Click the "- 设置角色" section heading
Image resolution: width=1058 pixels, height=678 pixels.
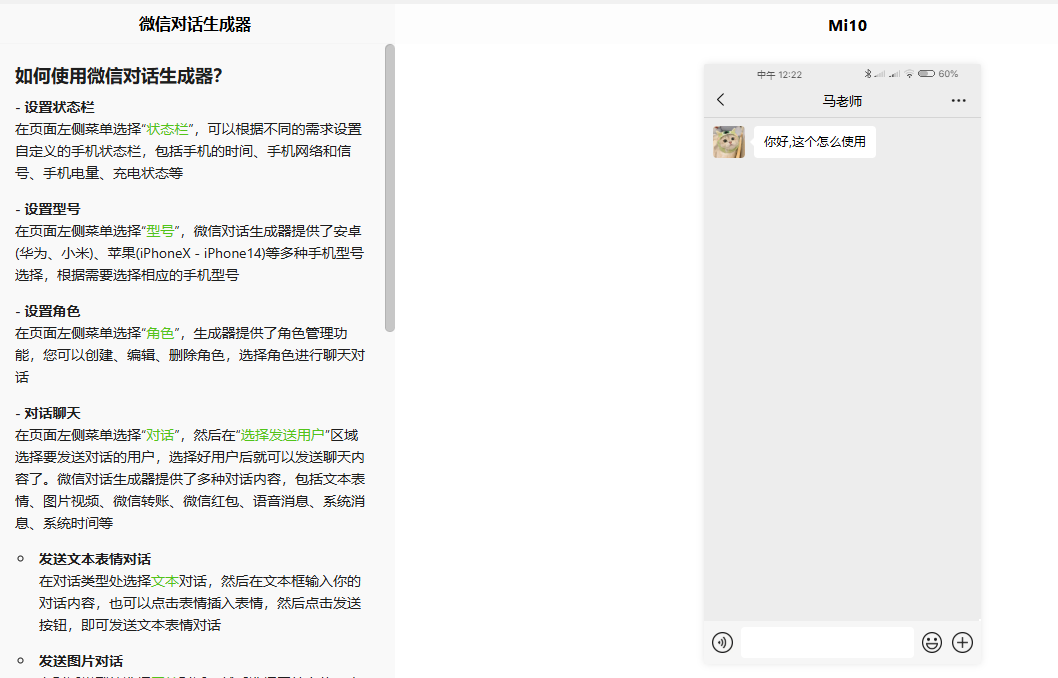click(x=47, y=311)
